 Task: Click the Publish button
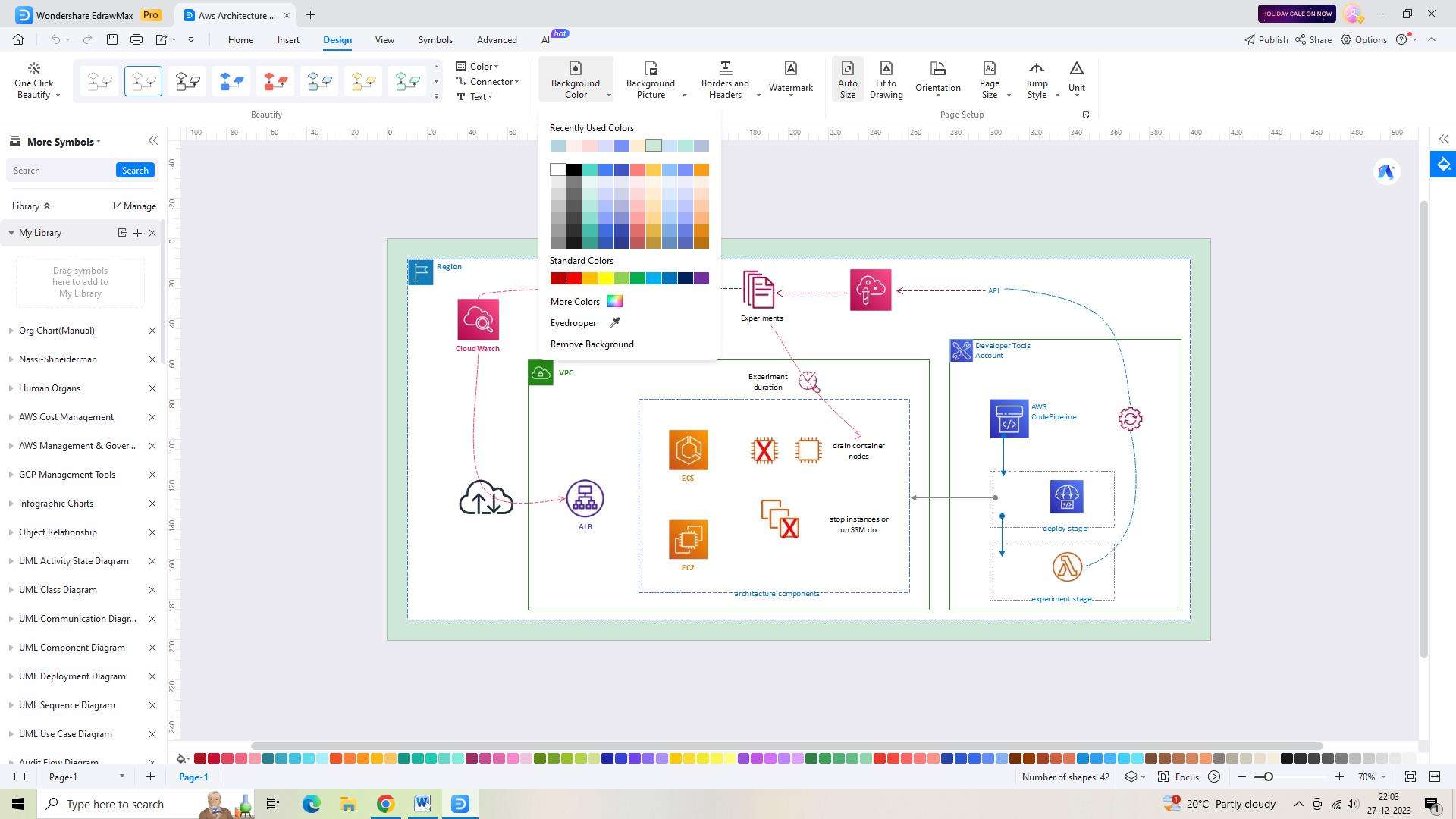[1266, 40]
